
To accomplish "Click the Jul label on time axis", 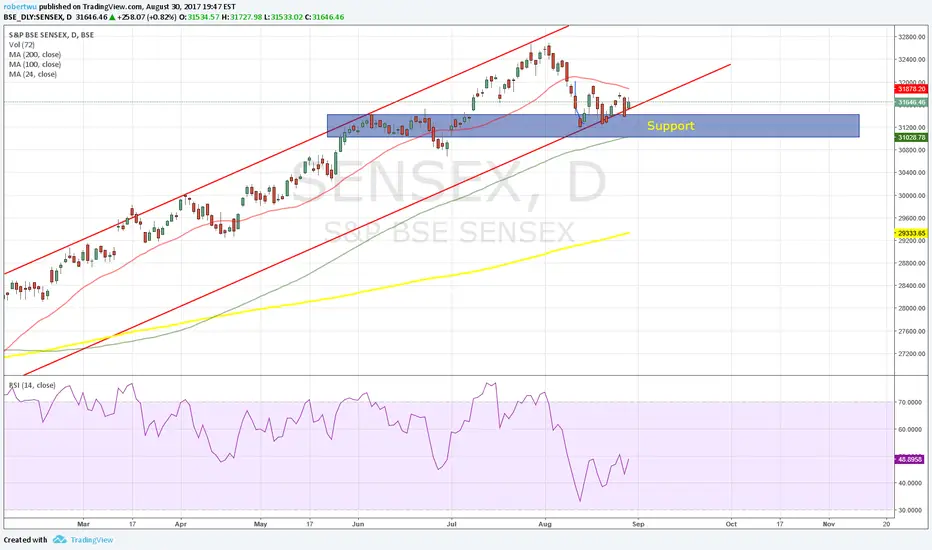I will pos(451,524).
